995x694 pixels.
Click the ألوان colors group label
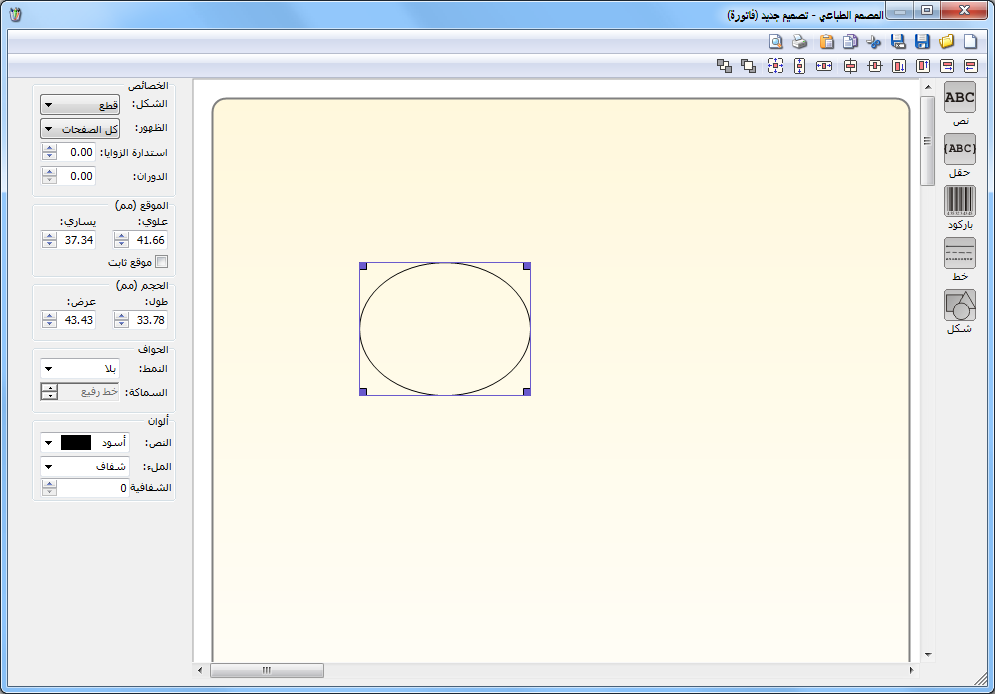(x=158, y=421)
